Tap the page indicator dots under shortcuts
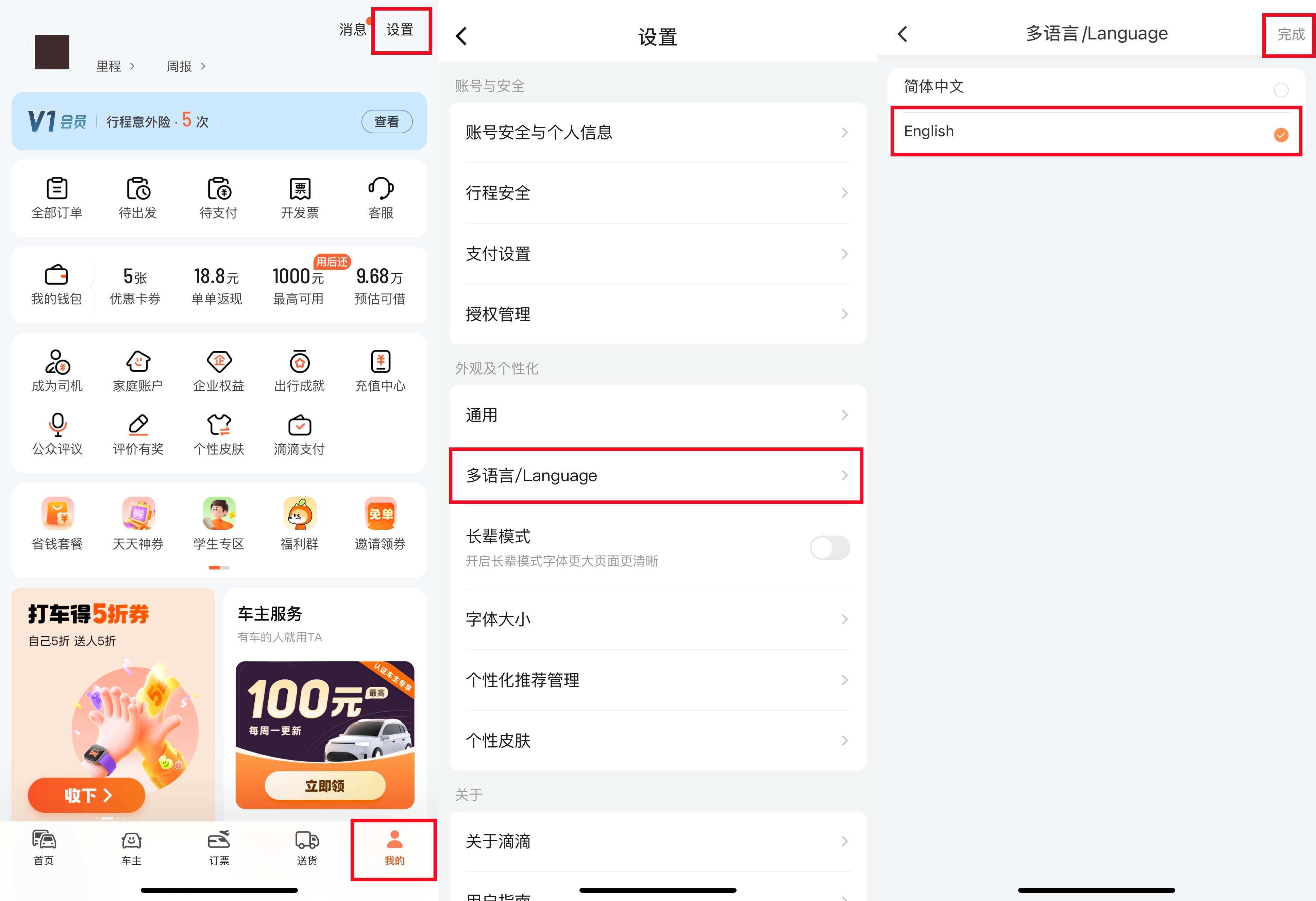The image size is (1316, 901). point(219,567)
